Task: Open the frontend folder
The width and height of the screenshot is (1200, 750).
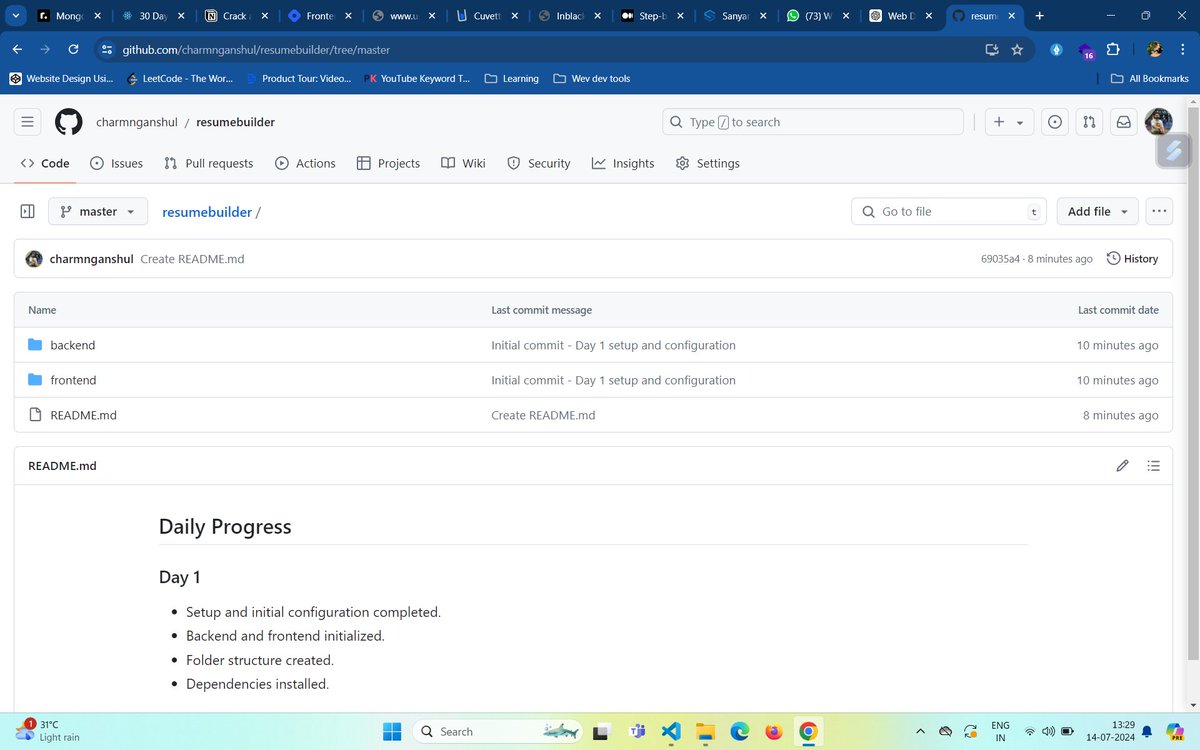Action: click(73, 380)
